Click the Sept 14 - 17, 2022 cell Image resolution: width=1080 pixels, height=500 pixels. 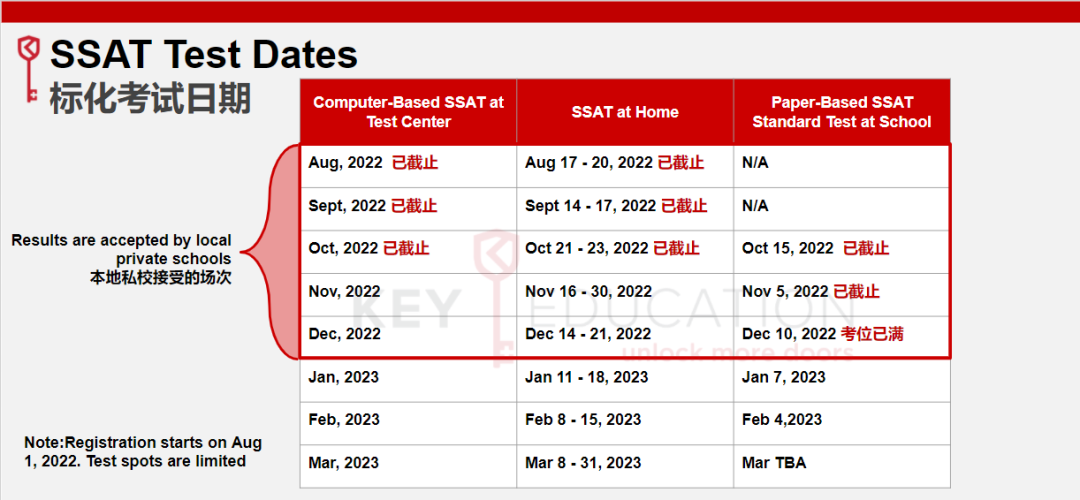(616, 206)
